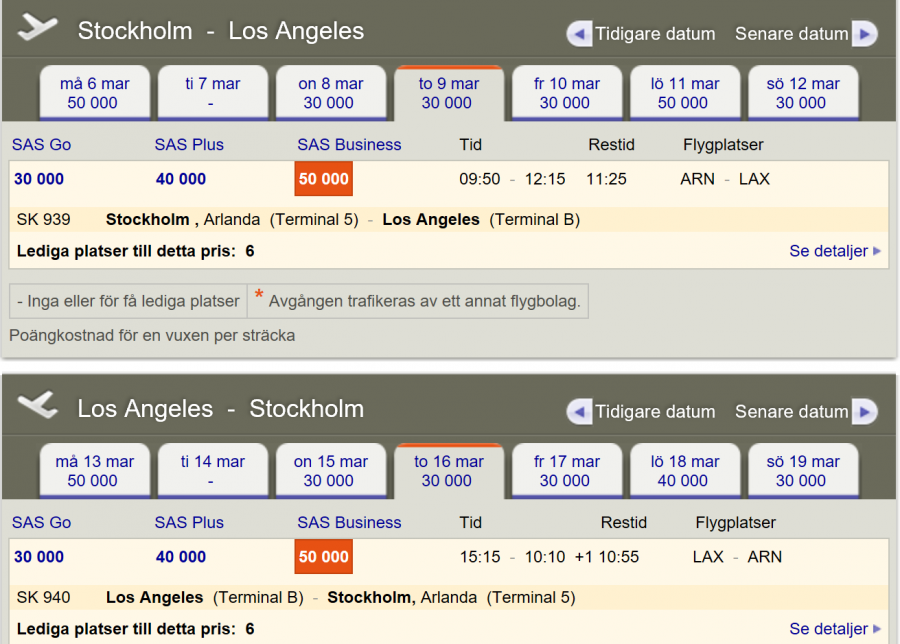The width and height of the screenshot is (900, 644).
Task: Switch to the sö 12 mar tab
Action: pos(801,93)
